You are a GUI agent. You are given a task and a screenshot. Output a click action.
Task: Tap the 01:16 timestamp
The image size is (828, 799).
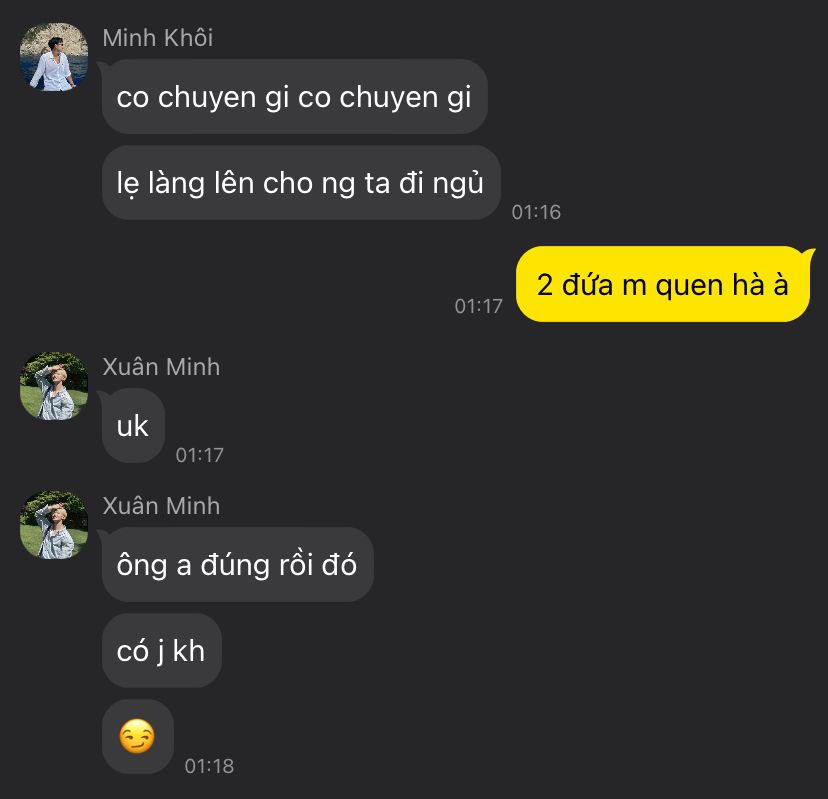click(536, 212)
